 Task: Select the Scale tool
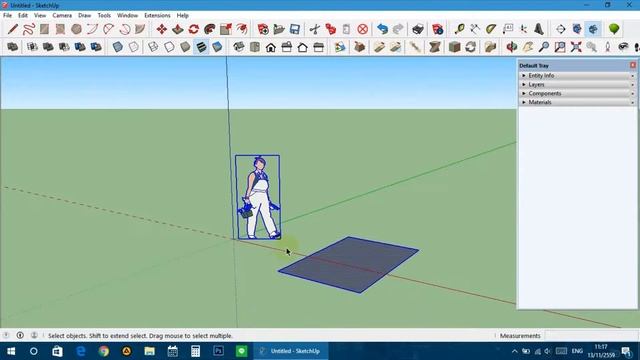click(x=226, y=29)
